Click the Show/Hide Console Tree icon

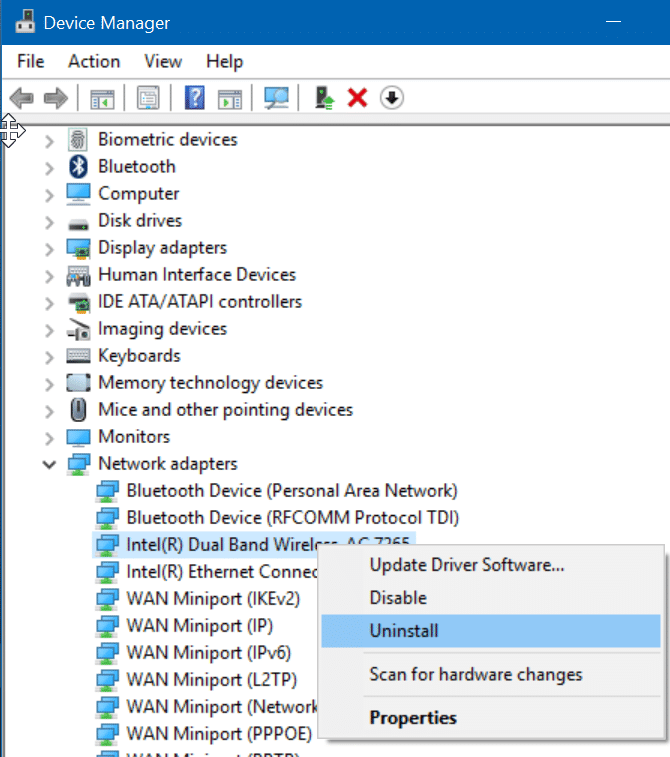[102, 98]
